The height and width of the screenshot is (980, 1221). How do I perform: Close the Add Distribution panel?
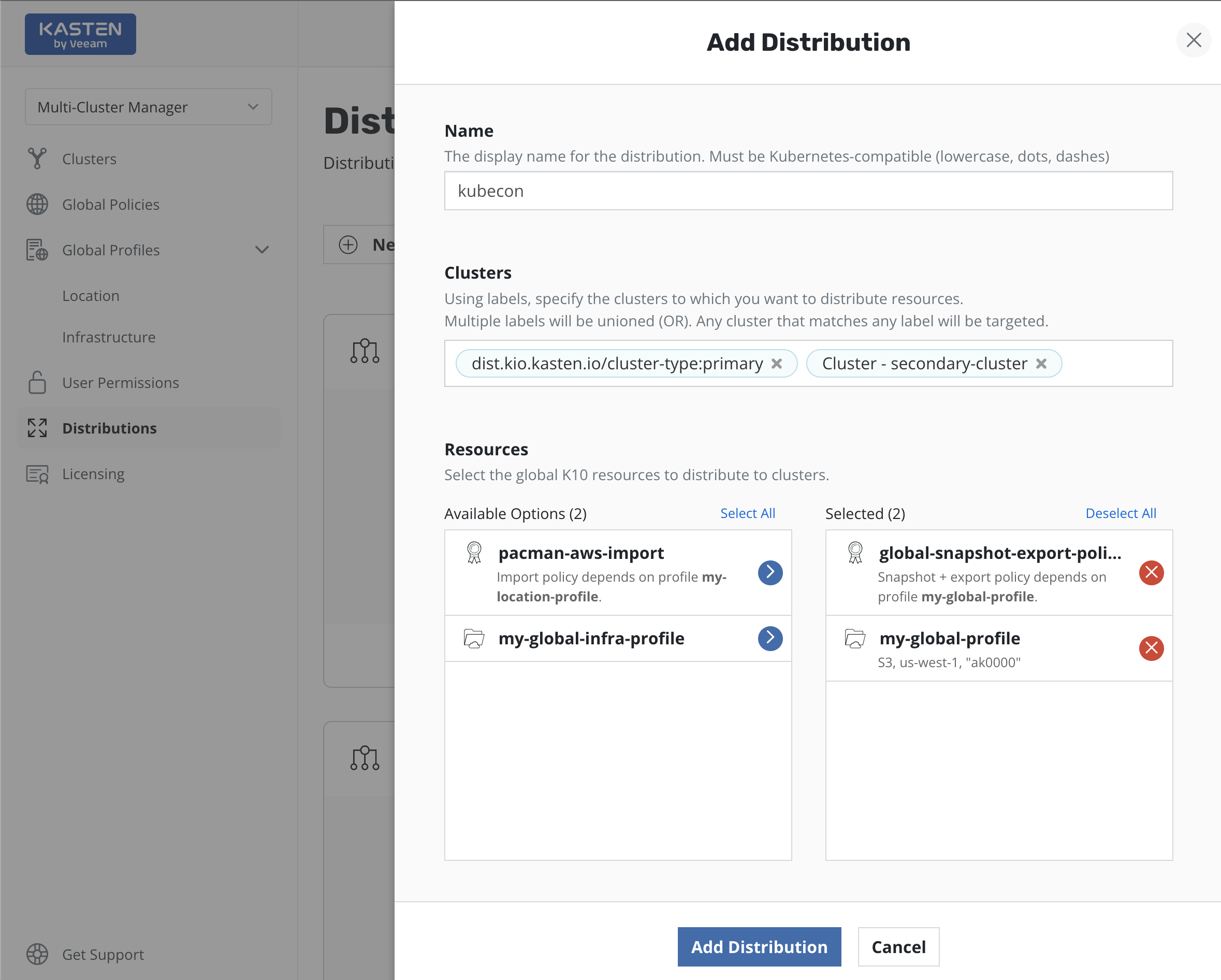tap(1193, 40)
